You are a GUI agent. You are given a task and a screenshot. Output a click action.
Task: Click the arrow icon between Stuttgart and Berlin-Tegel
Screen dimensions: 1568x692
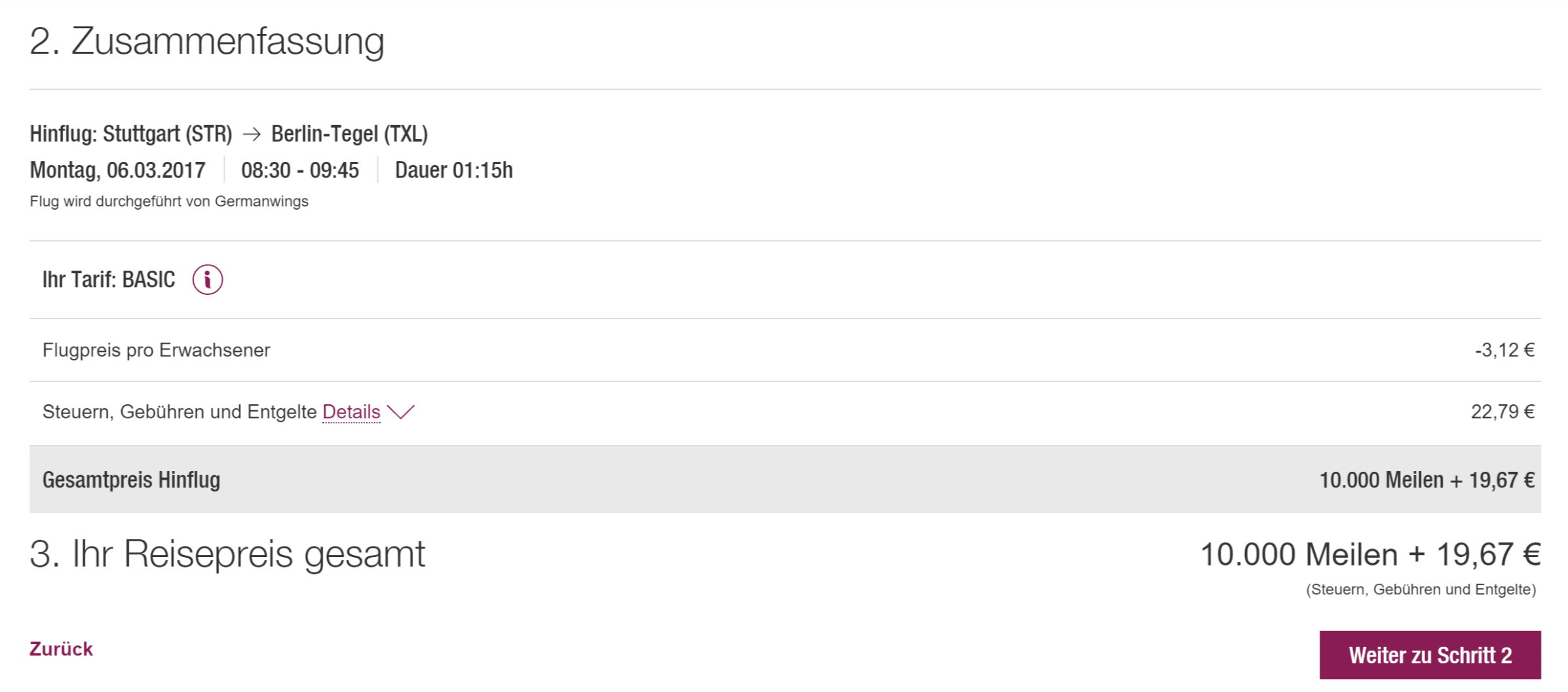click(252, 134)
